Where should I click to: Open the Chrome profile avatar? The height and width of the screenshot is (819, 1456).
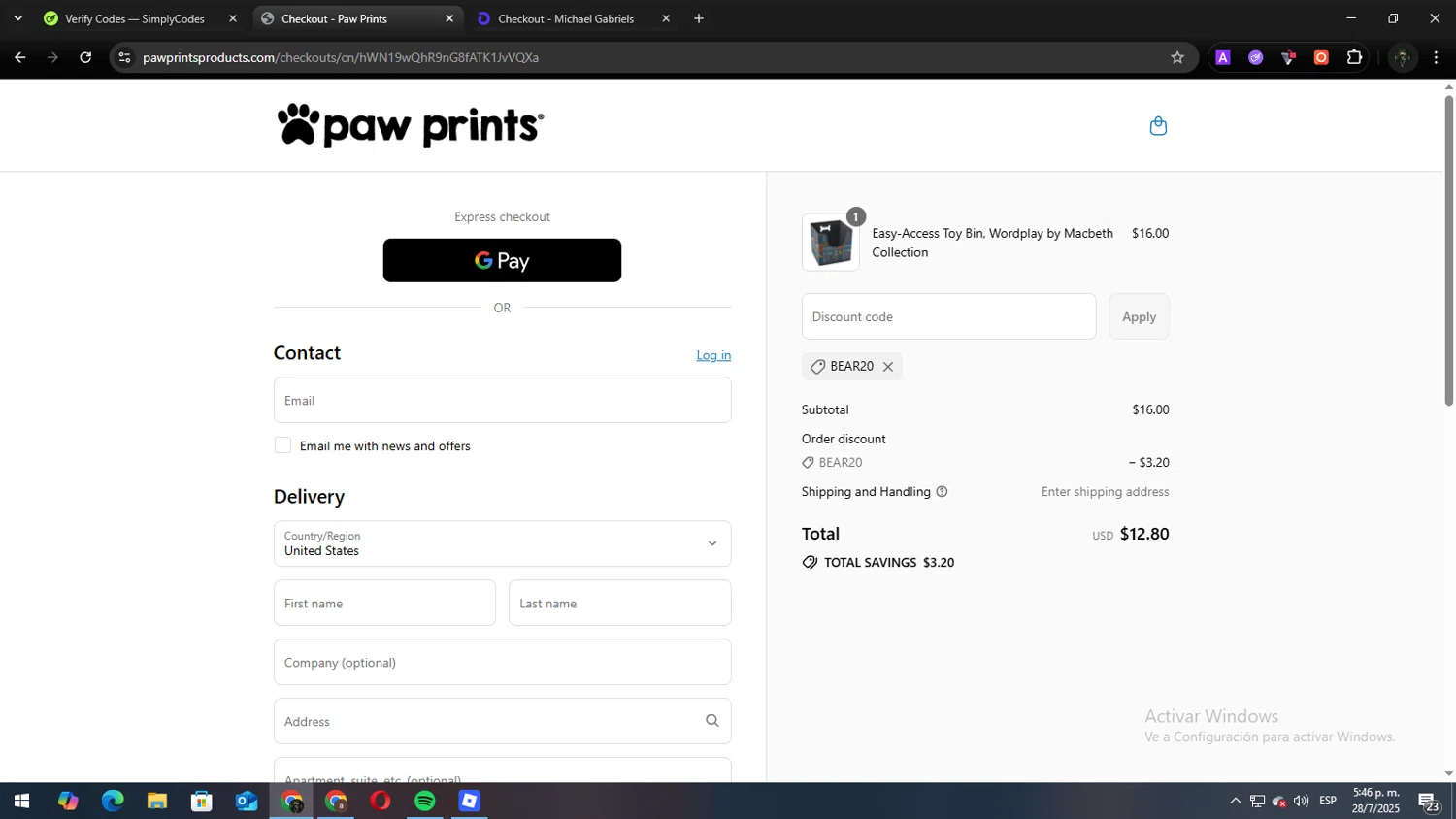tap(1402, 57)
